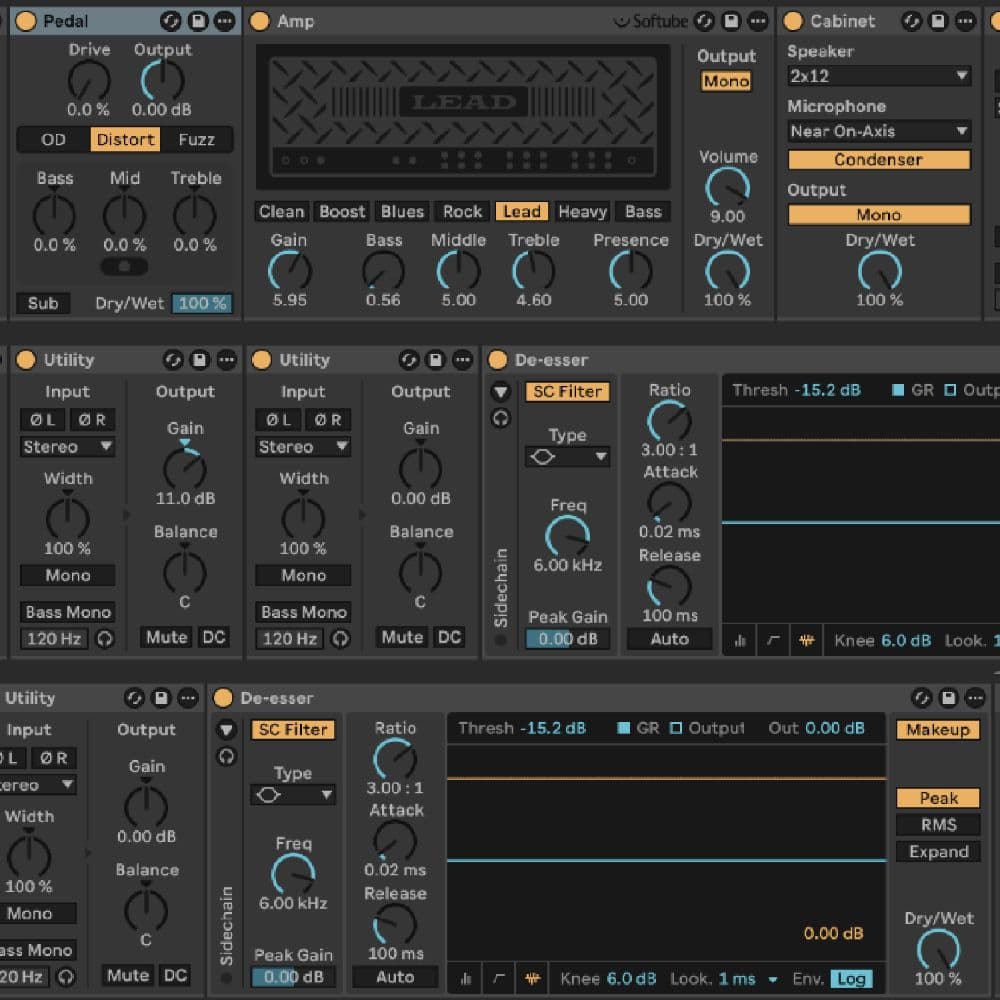Click activity view icon in upper De-esser
The width and height of the screenshot is (1000, 1000).
pyautogui.click(x=807, y=640)
